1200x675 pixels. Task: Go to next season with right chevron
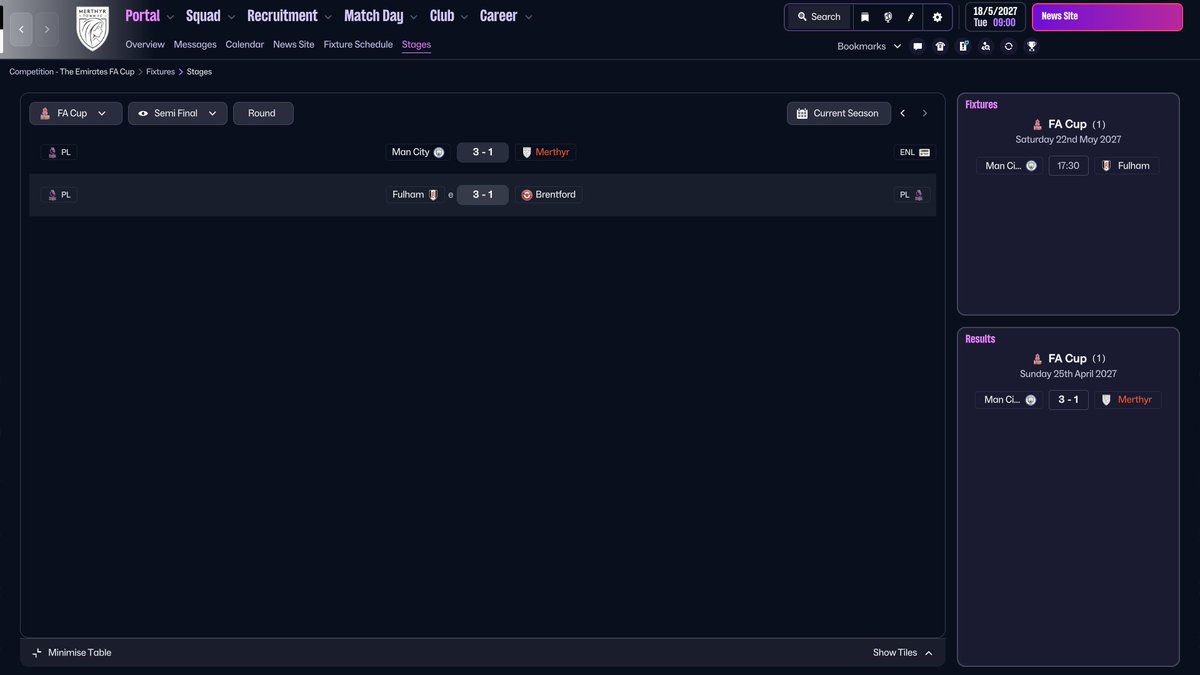pyautogui.click(x=925, y=113)
